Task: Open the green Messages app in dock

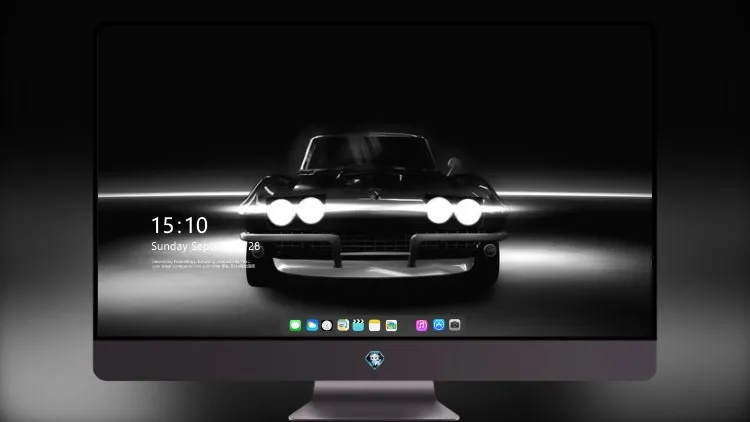Action: tap(295, 325)
